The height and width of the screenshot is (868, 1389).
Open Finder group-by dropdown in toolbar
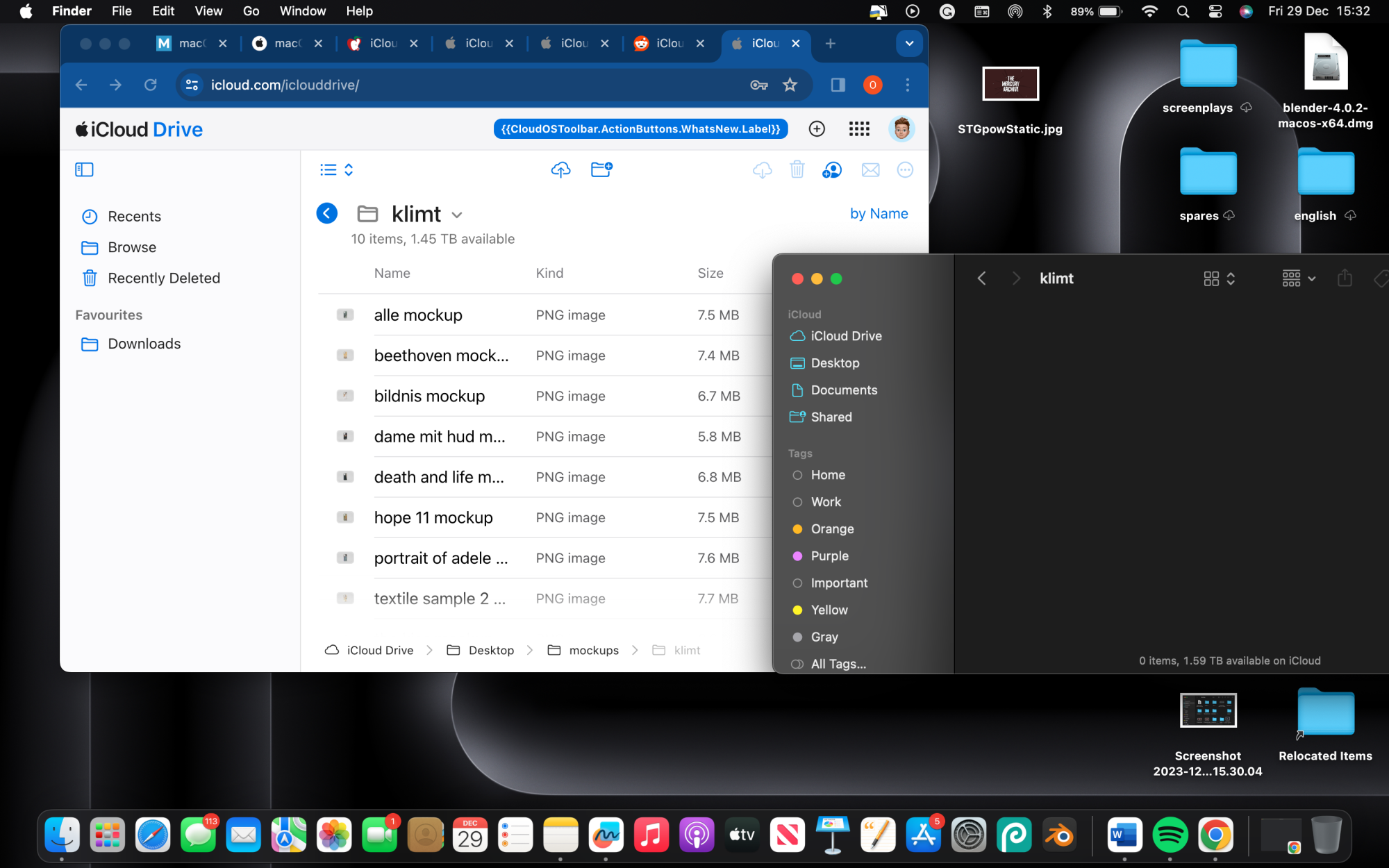[1298, 278]
